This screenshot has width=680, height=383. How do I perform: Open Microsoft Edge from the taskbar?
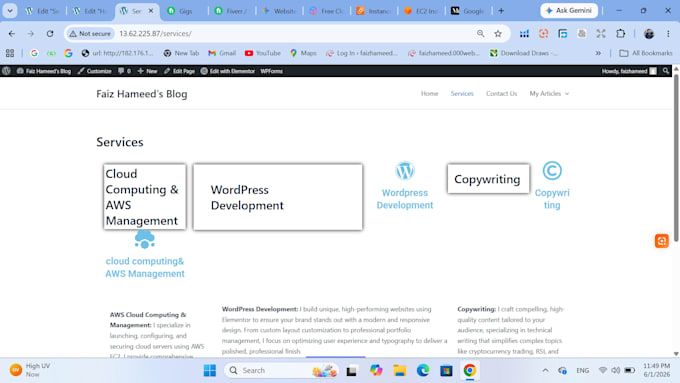point(423,370)
